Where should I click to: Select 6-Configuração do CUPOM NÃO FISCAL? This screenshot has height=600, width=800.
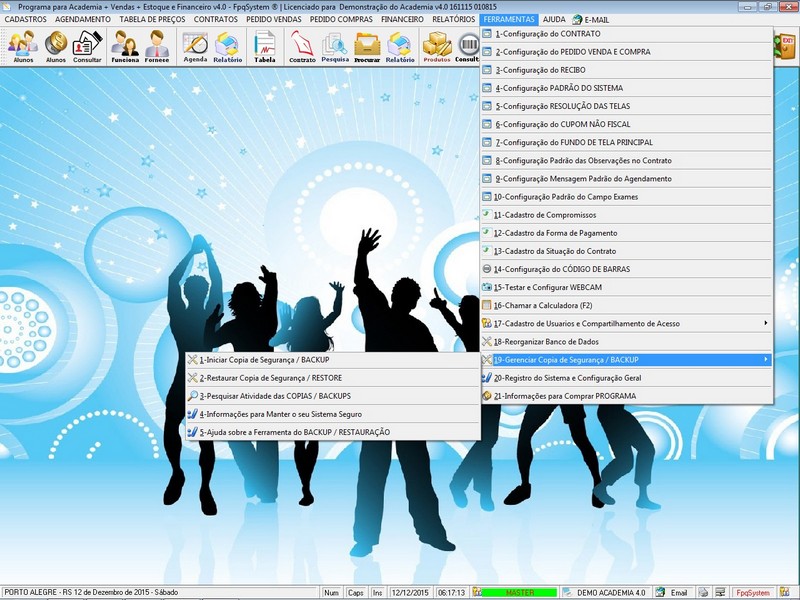[627, 124]
